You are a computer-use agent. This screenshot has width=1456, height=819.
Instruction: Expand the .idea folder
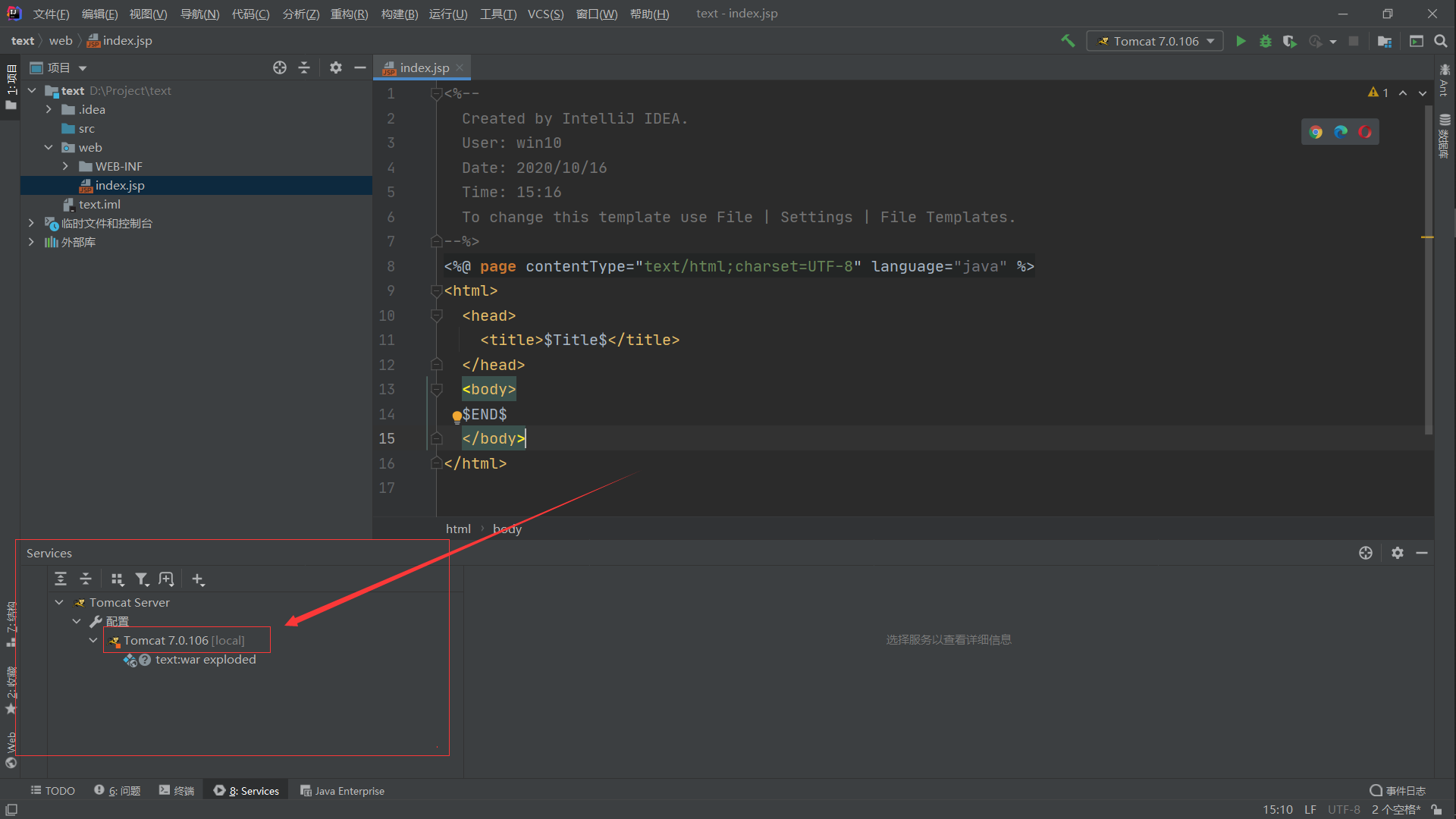[x=49, y=109]
